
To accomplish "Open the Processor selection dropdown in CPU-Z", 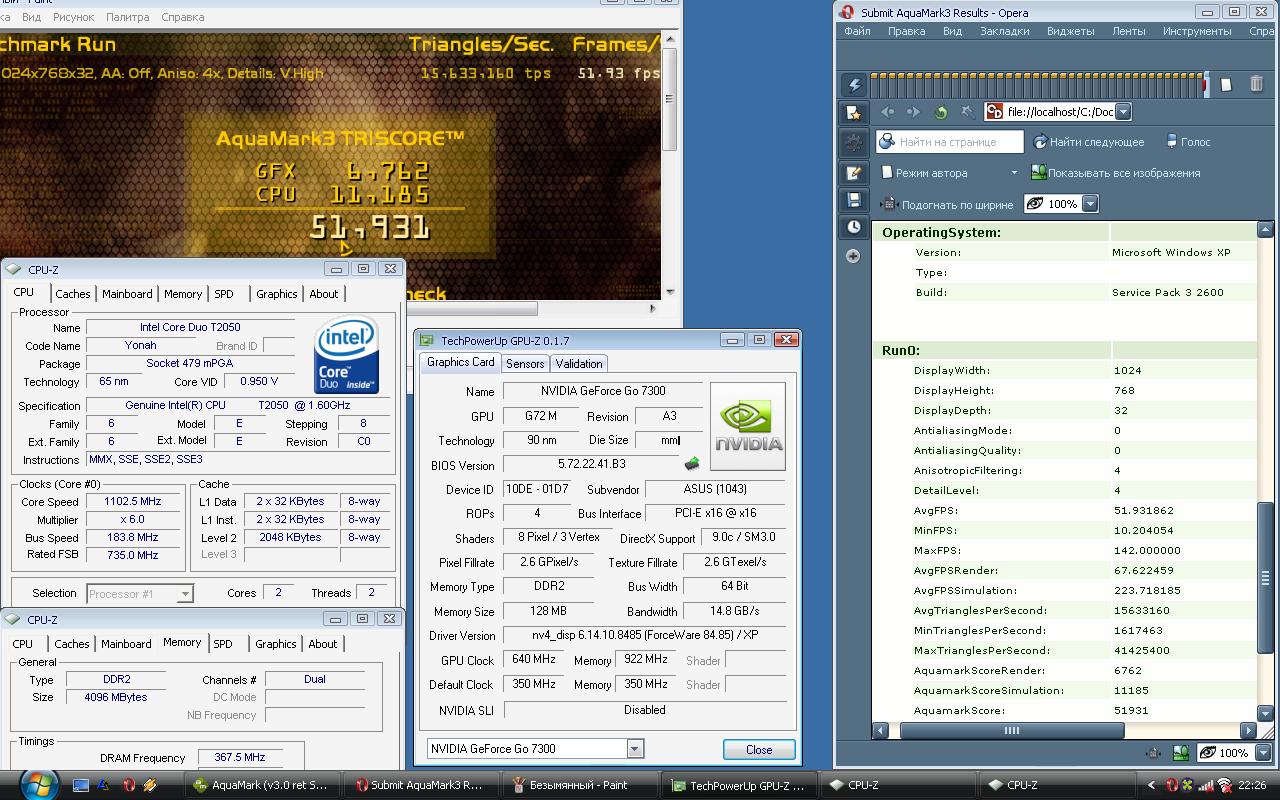I will [185, 594].
